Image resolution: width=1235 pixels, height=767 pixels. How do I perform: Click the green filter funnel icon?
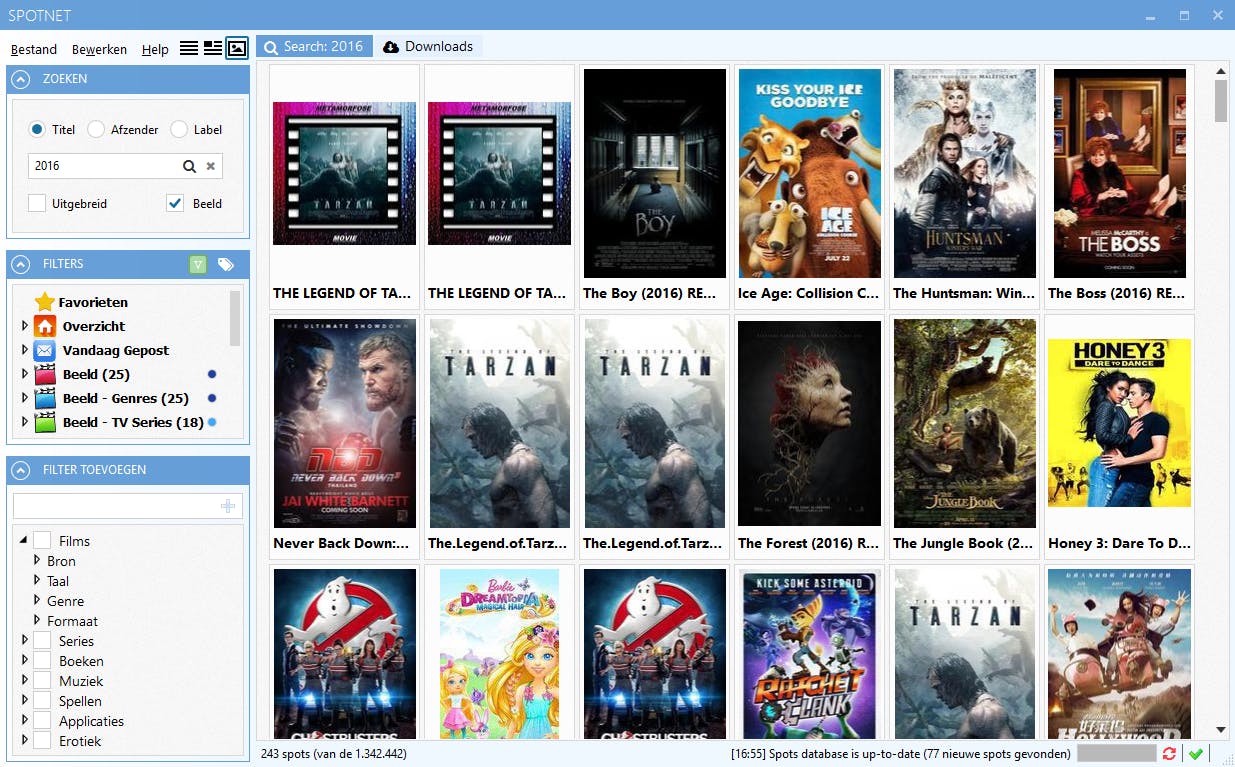point(198,264)
